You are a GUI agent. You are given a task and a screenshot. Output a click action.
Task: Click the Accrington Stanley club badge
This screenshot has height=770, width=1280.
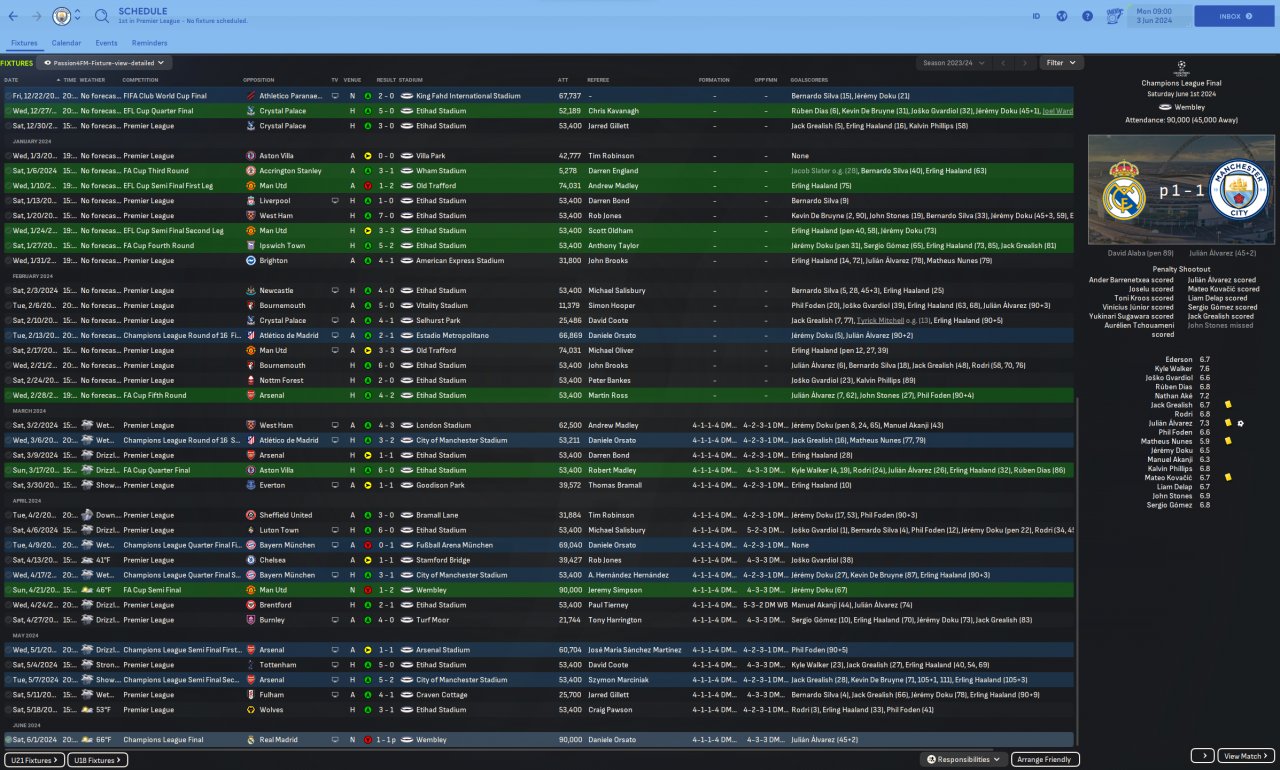coord(250,171)
